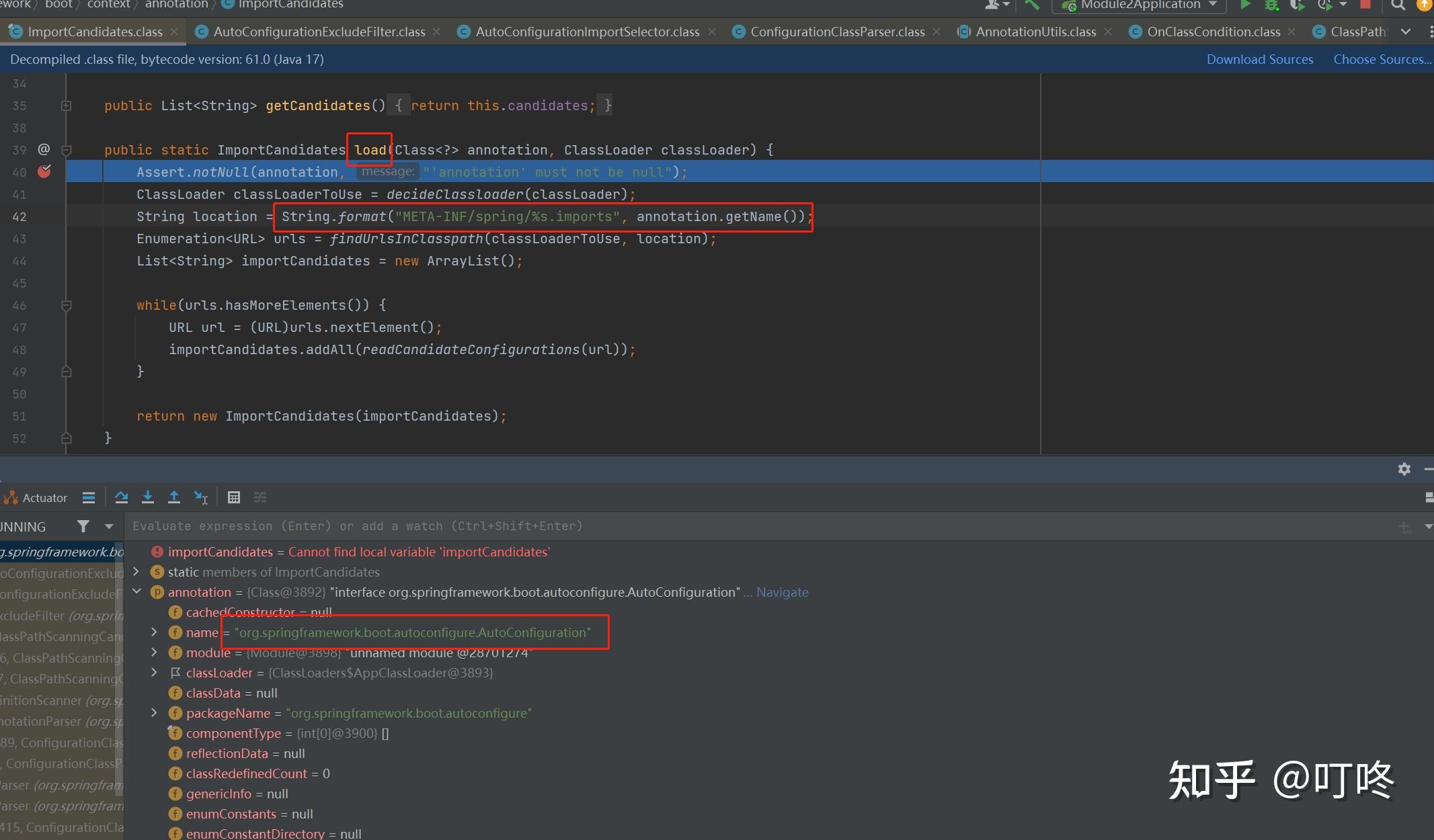Focus the Evaluate expression input field
The image size is (1434, 840).
coord(760,526)
